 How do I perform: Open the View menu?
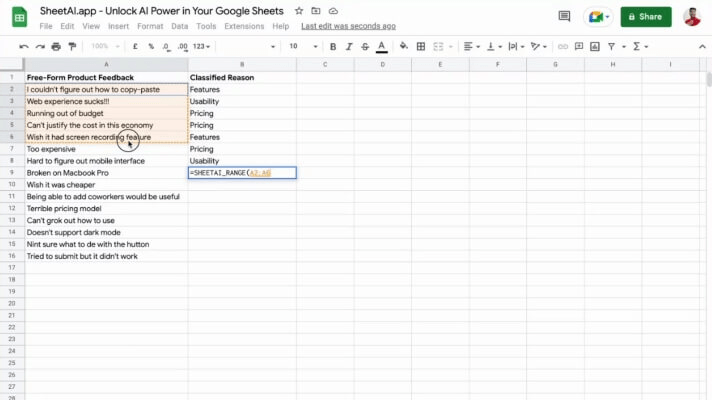(91, 26)
